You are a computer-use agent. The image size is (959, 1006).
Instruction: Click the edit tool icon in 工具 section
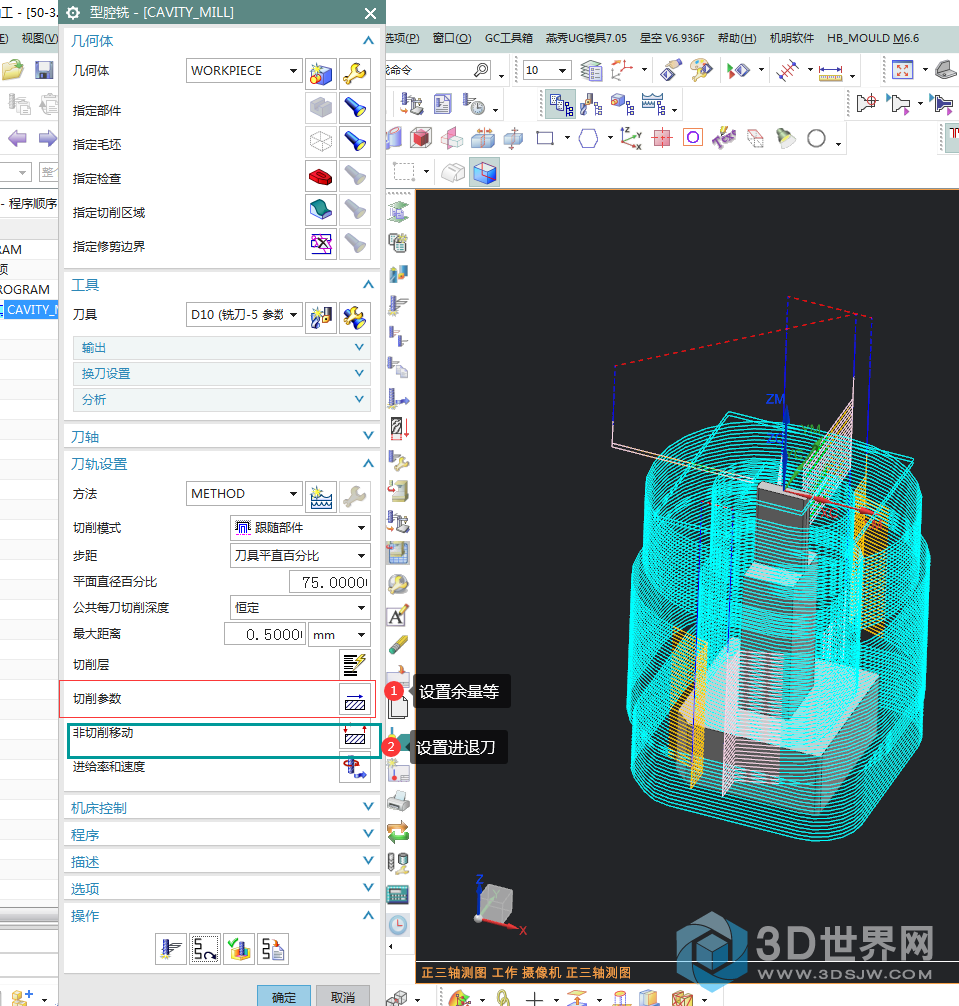[x=355, y=317]
